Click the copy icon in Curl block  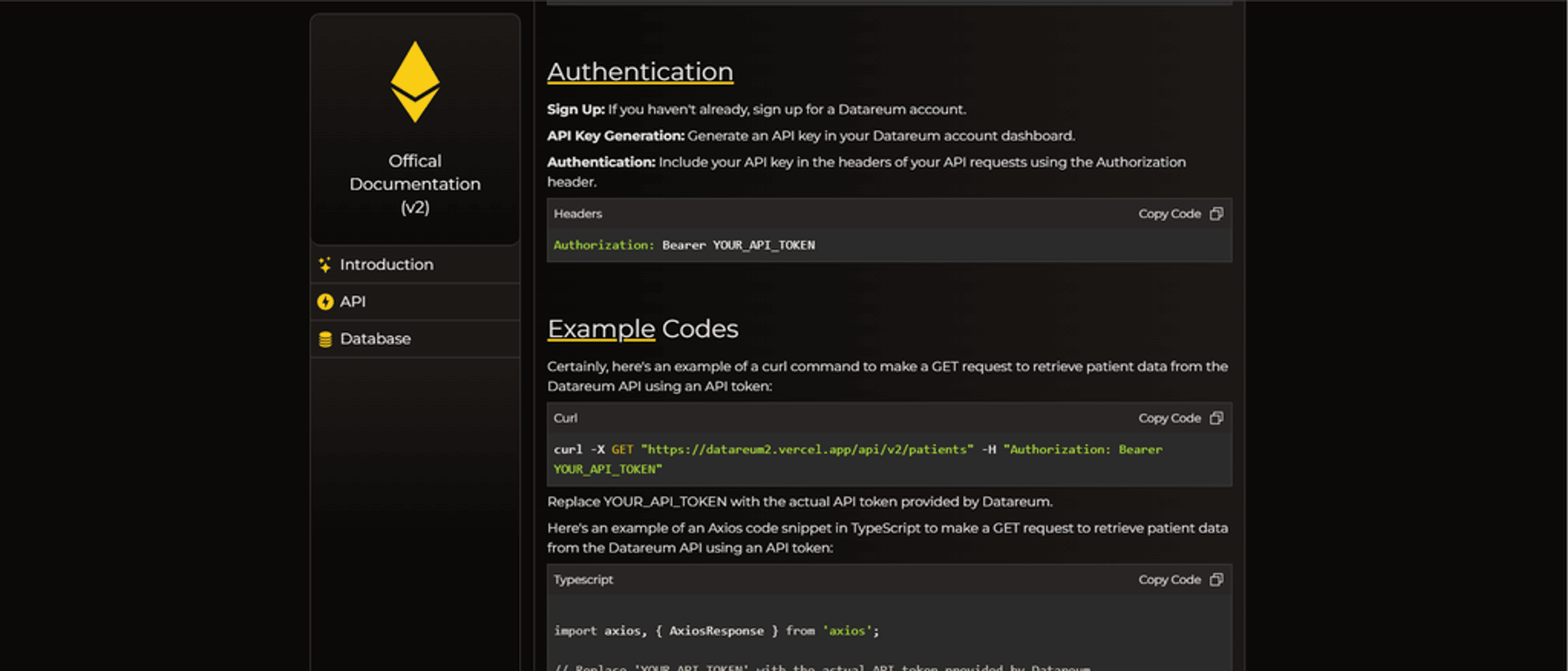tap(1216, 418)
